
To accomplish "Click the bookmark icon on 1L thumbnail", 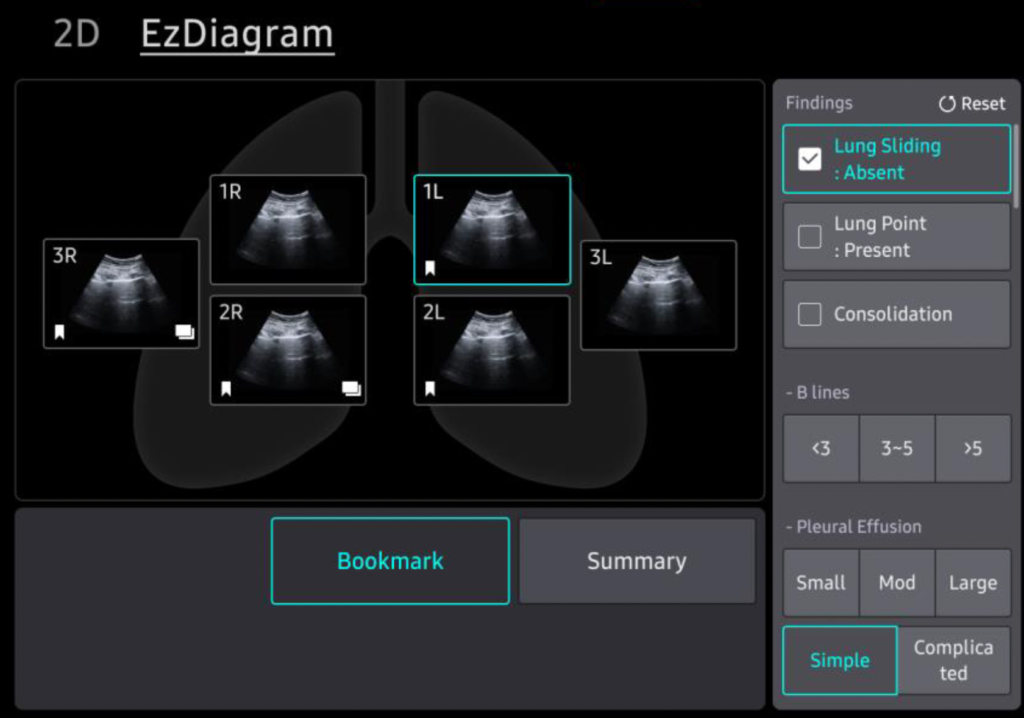I will [x=430, y=268].
